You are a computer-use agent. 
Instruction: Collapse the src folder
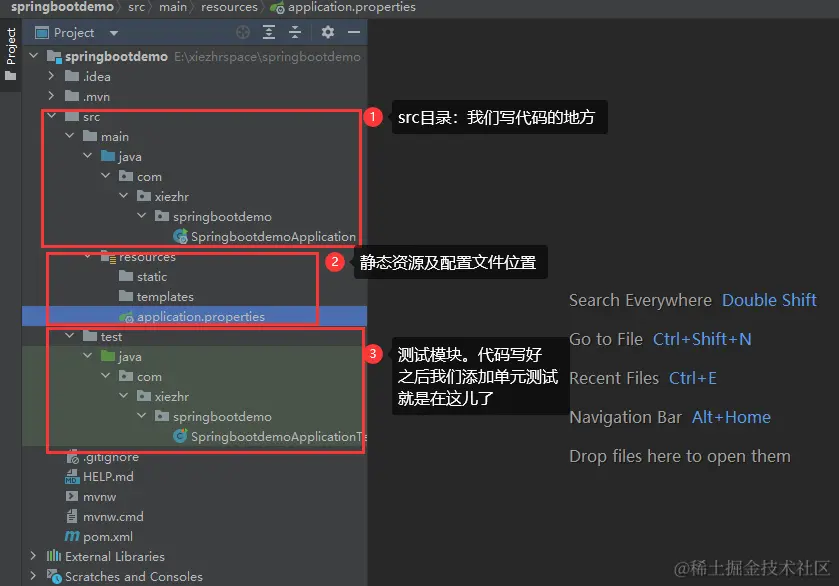(52, 116)
